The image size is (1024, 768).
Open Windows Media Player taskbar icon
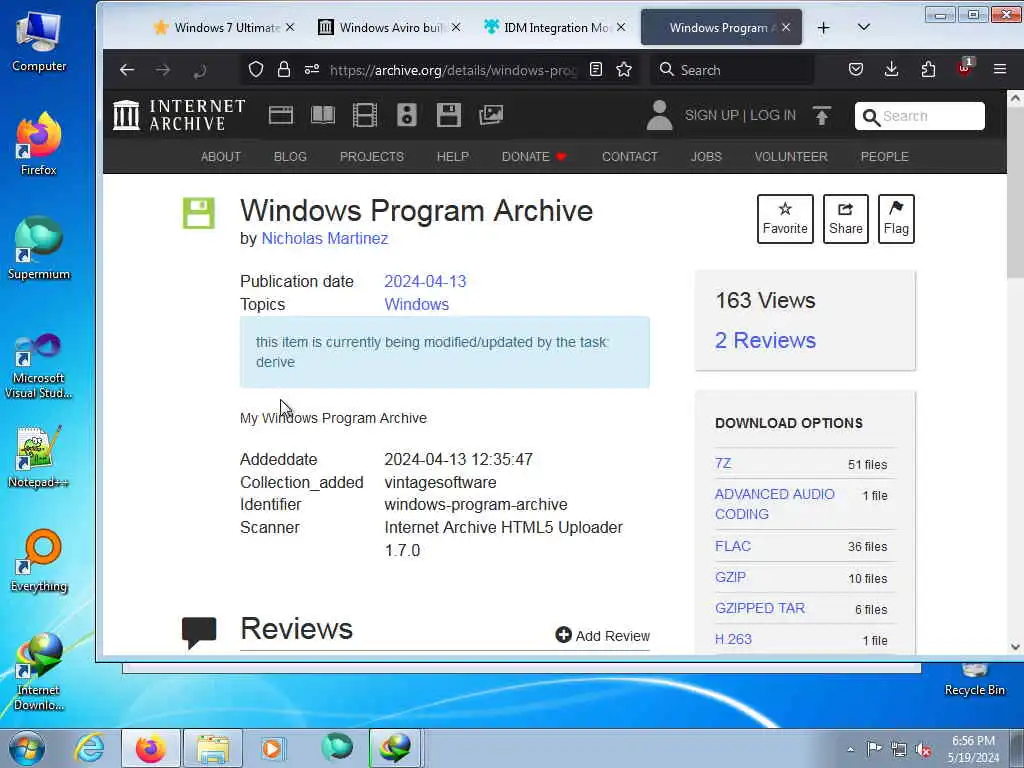[x=272, y=748]
